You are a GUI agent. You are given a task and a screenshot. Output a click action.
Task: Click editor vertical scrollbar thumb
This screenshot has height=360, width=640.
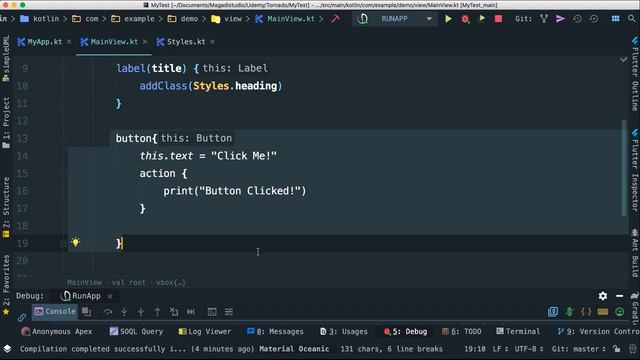pos(624,167)
